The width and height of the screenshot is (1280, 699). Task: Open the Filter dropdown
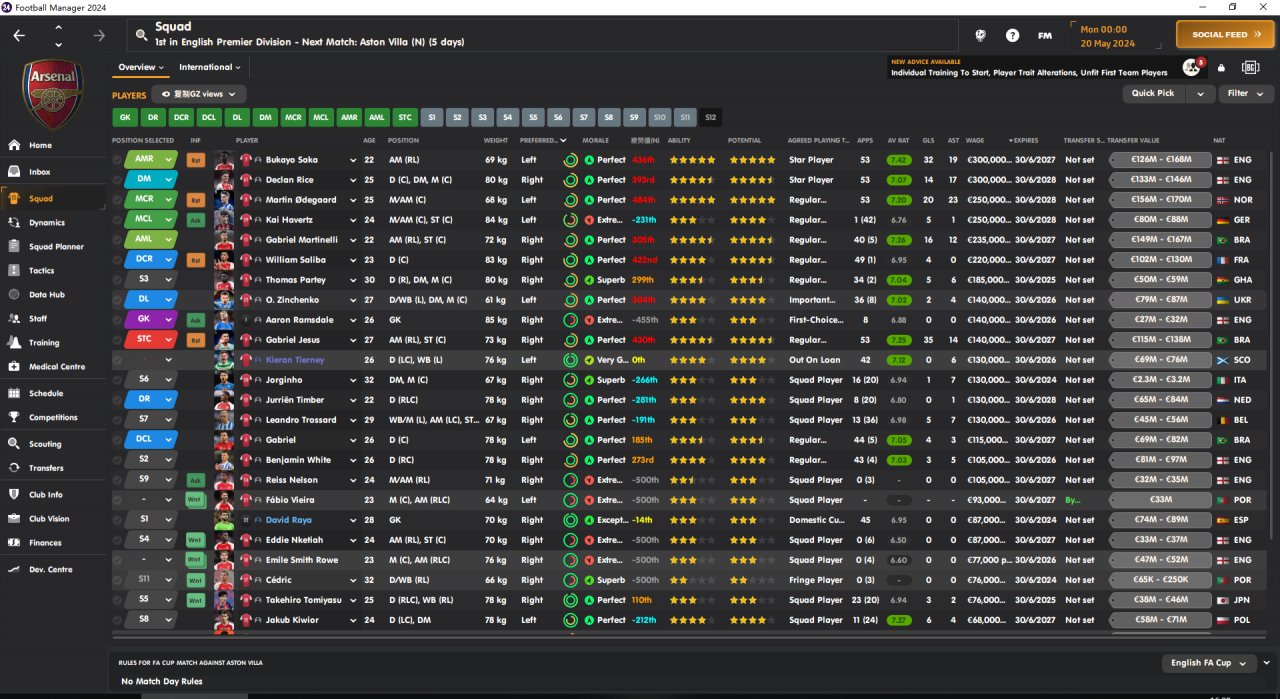[1245, 93]
